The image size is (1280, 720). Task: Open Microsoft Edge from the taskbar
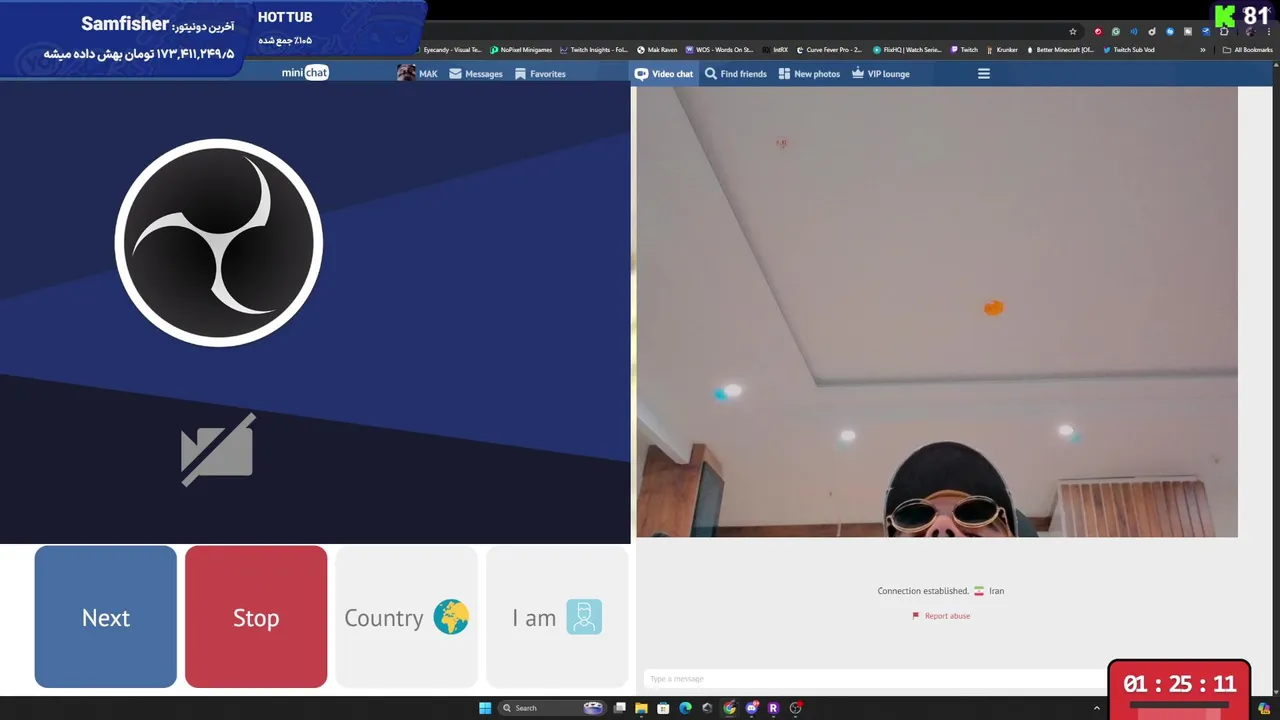point(685,708)
